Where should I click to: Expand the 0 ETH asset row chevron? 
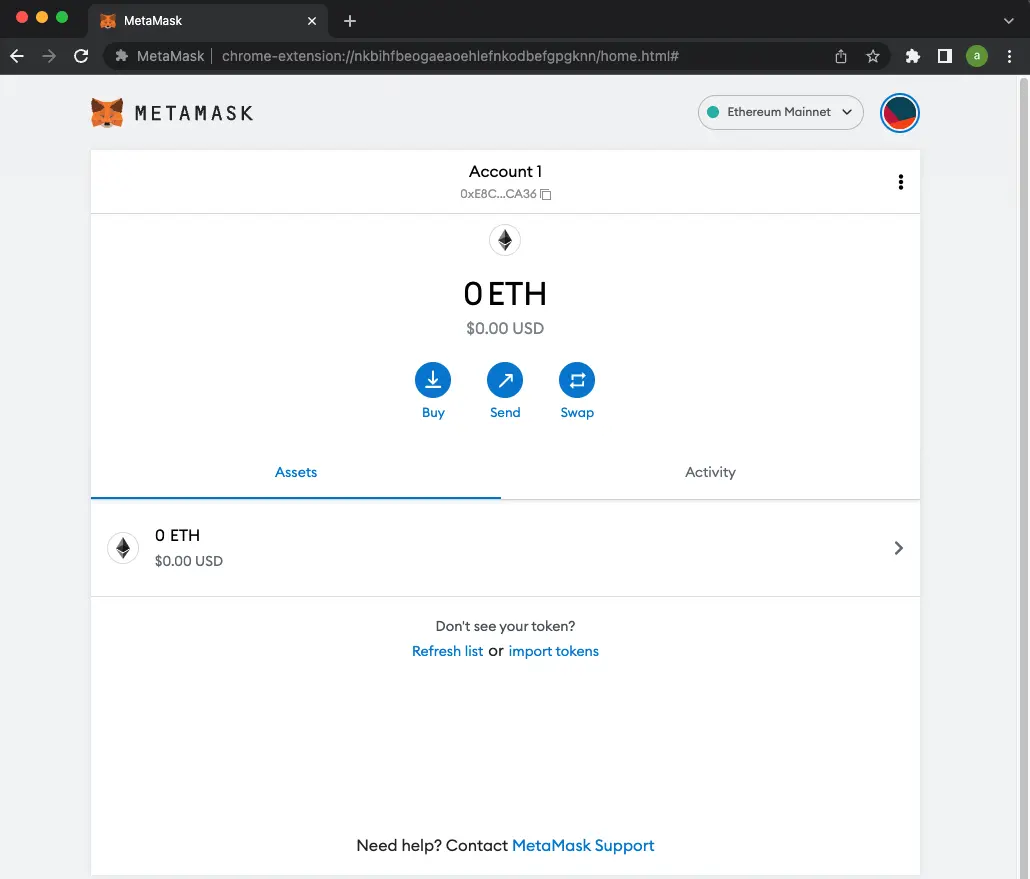click(x=899, y=548)
